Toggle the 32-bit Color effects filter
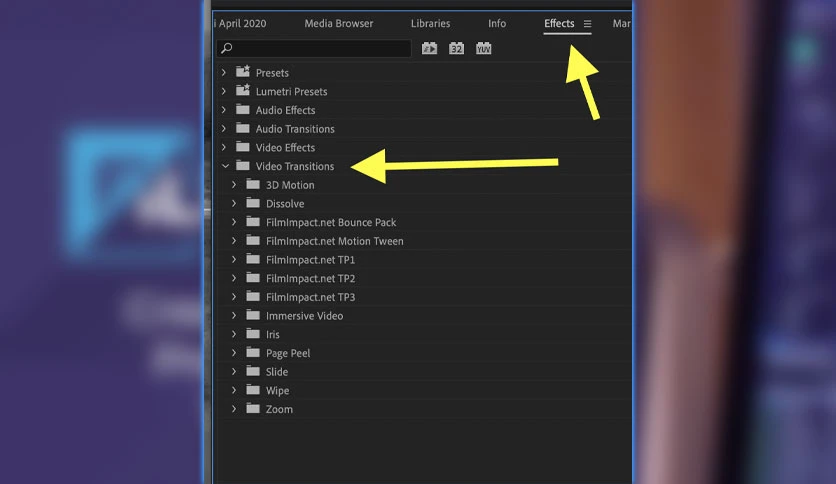This screenshot has width=836, height=484. point(456,49)
